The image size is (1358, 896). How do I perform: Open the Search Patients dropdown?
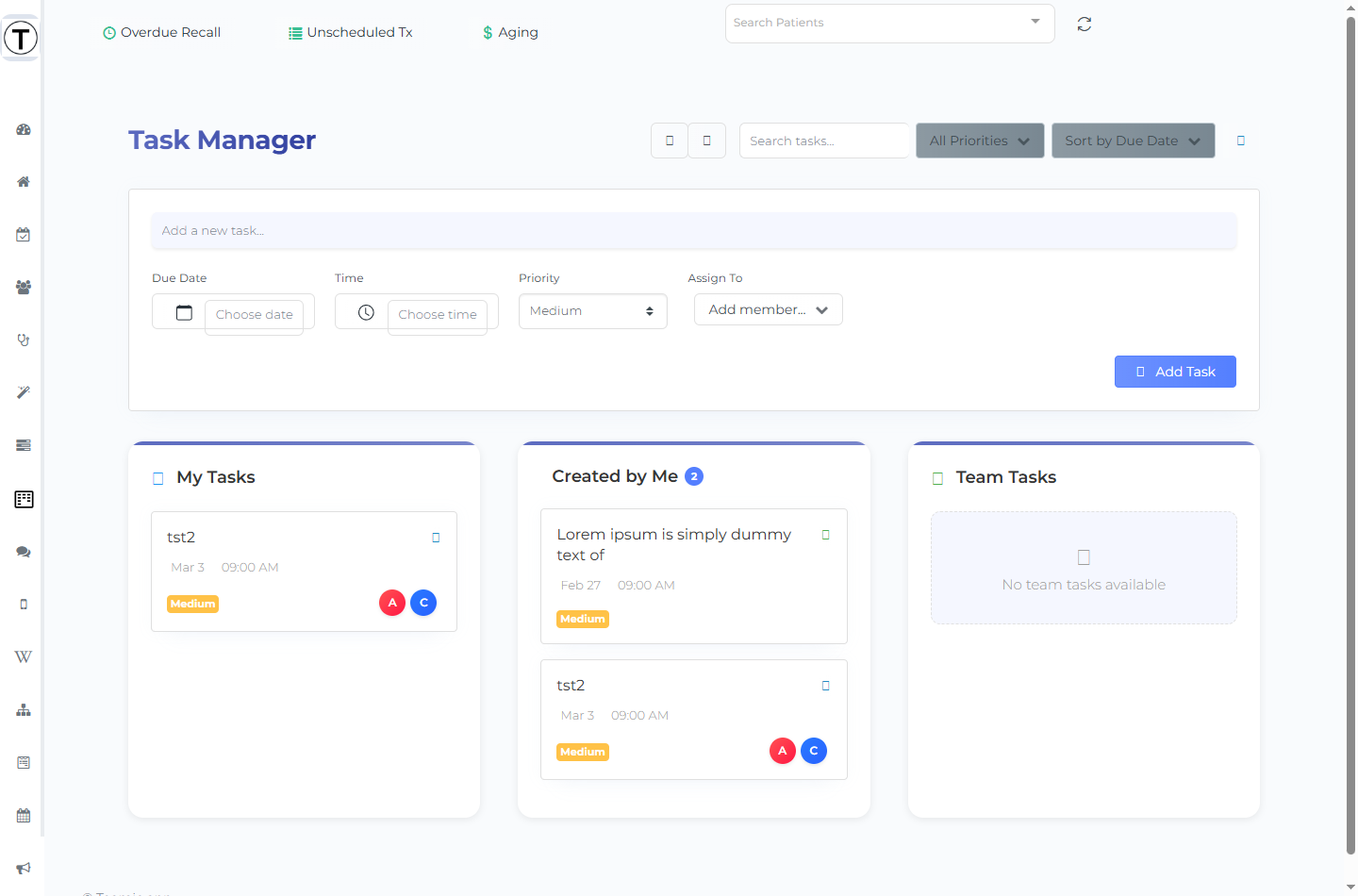(889, 23)
